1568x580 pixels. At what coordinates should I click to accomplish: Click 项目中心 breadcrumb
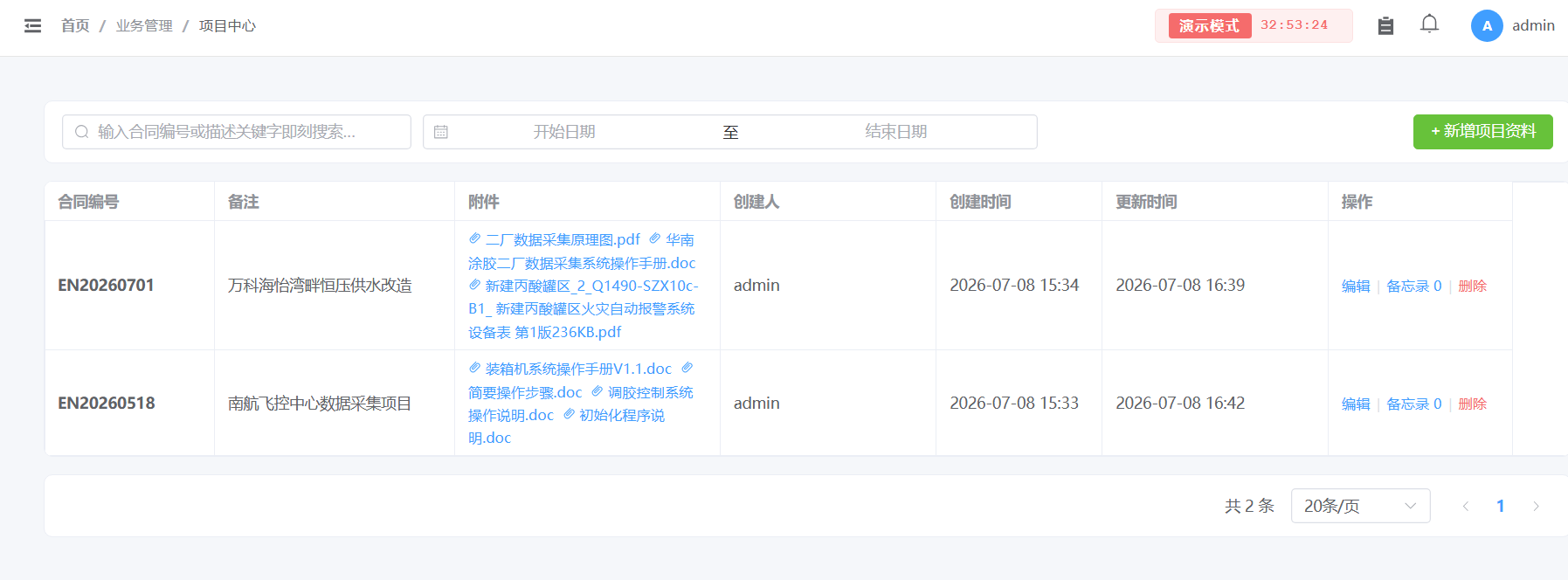[x=227, y=26]
